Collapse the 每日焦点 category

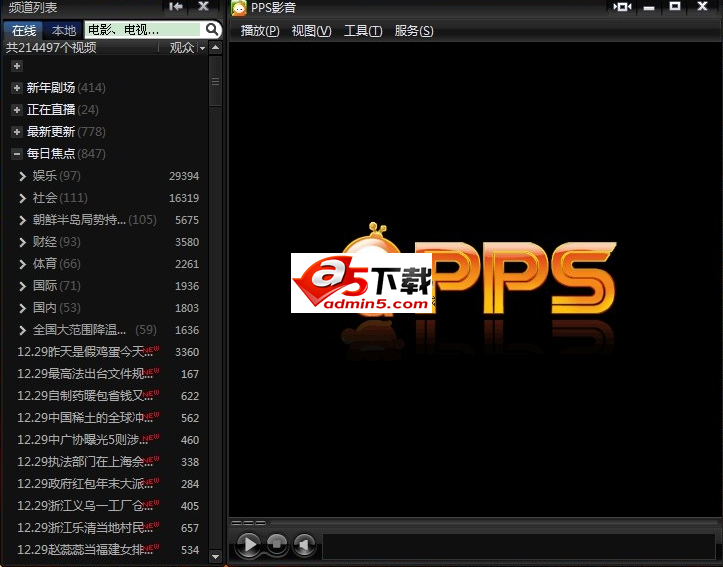[x=17, y=154]
